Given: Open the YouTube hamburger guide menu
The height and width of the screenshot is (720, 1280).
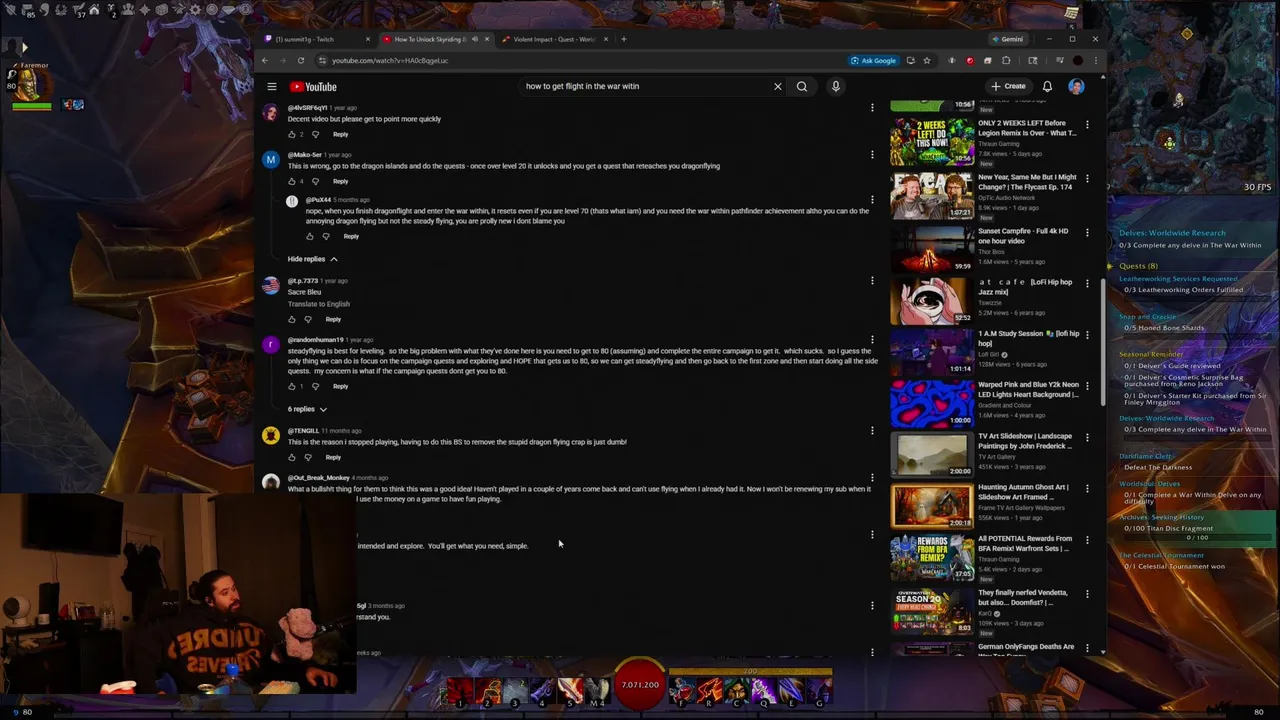Looking at the screenshot, I should (x=271, y=87).
